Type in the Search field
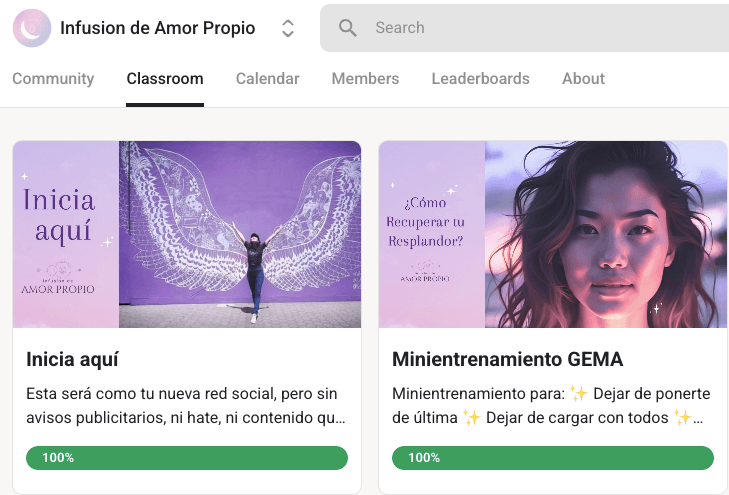Screen dimensions: 729x495 [x=540, y=28]
